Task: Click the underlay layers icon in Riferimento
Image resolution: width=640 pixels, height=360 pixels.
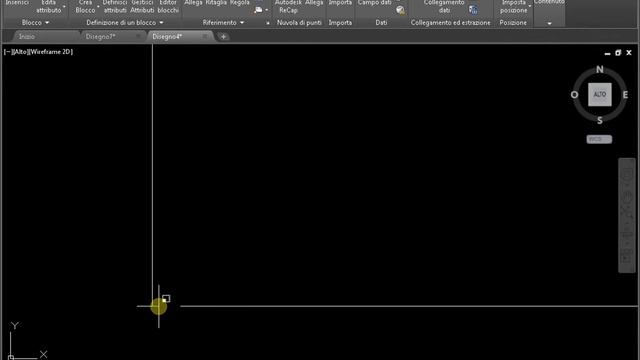Action: (x=258, y=10)
